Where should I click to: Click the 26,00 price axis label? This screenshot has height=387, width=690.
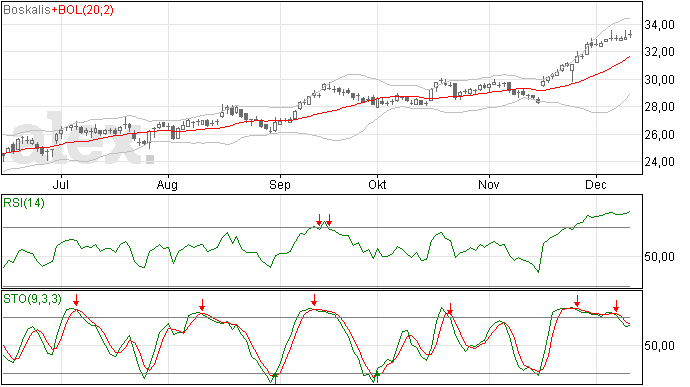point(659,135)
